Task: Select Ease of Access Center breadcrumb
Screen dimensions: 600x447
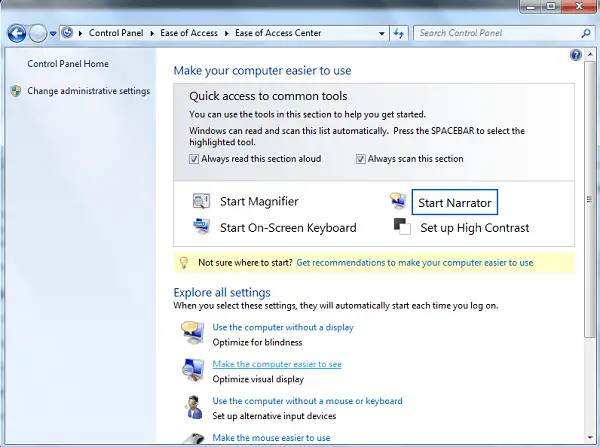Action: coord(278,33)
